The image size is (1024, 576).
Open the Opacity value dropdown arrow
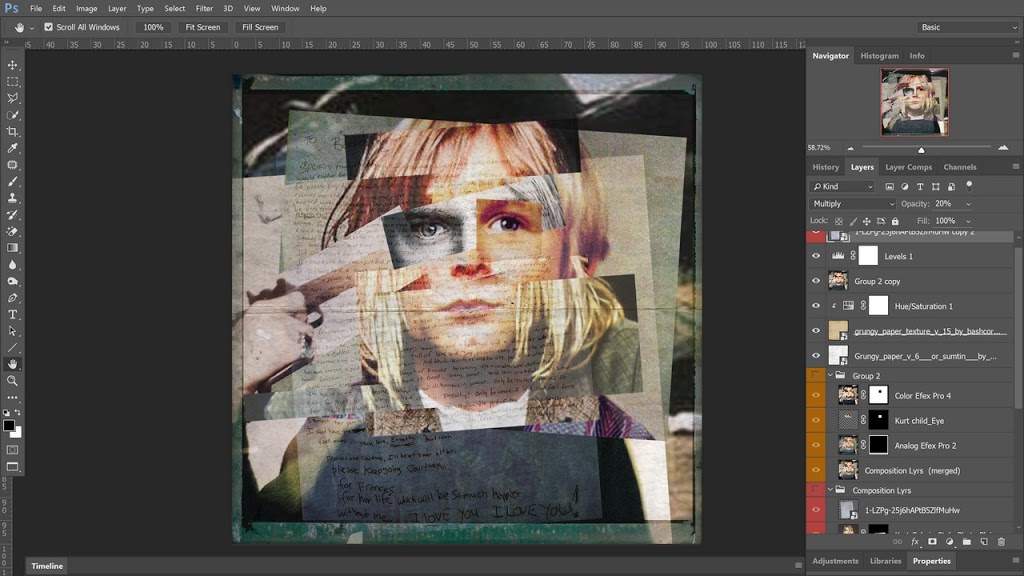pyautogui.click(x=968, y=204)
